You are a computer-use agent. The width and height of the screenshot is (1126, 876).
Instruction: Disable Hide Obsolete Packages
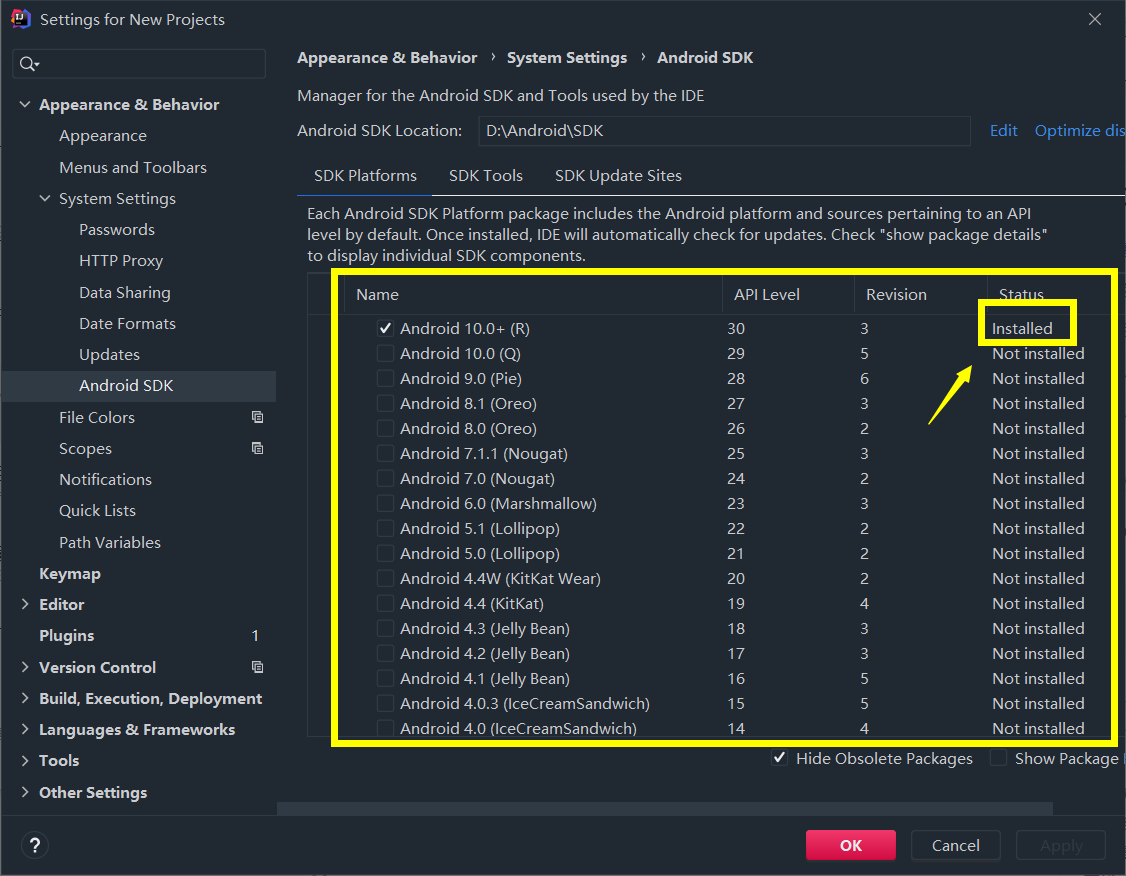779,758
